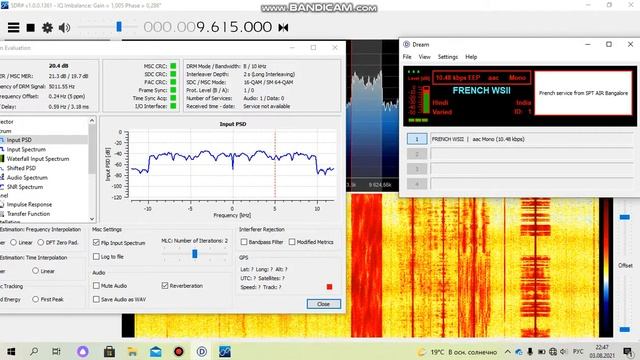Select Waterfall Input Spectrum entry
This screenshot has height=360, width=640.
[x=38, y=159]
